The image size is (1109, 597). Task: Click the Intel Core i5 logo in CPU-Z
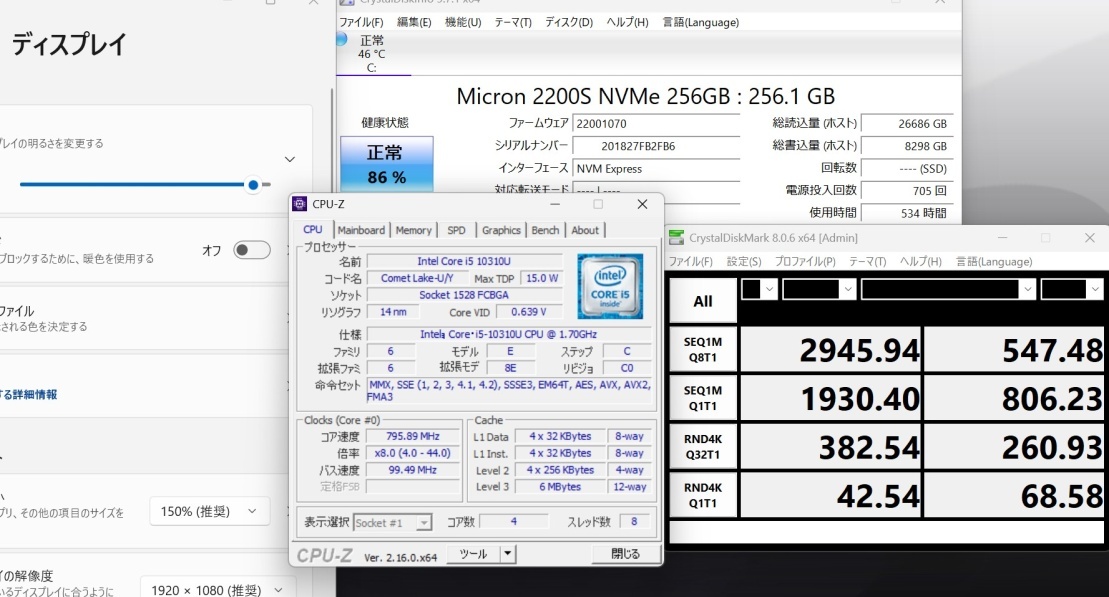(609, 288)
